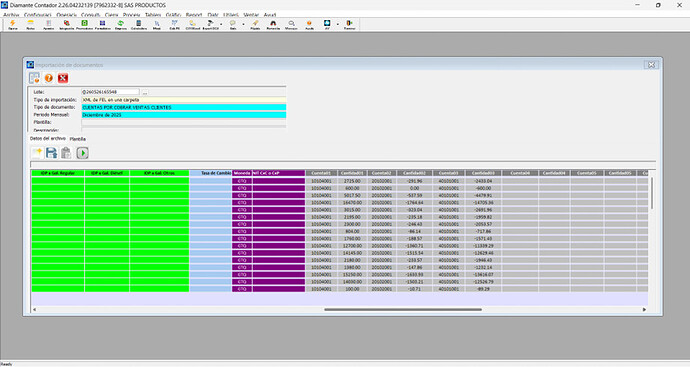Select the cell showing 16470.00

(x=352, y=202)
